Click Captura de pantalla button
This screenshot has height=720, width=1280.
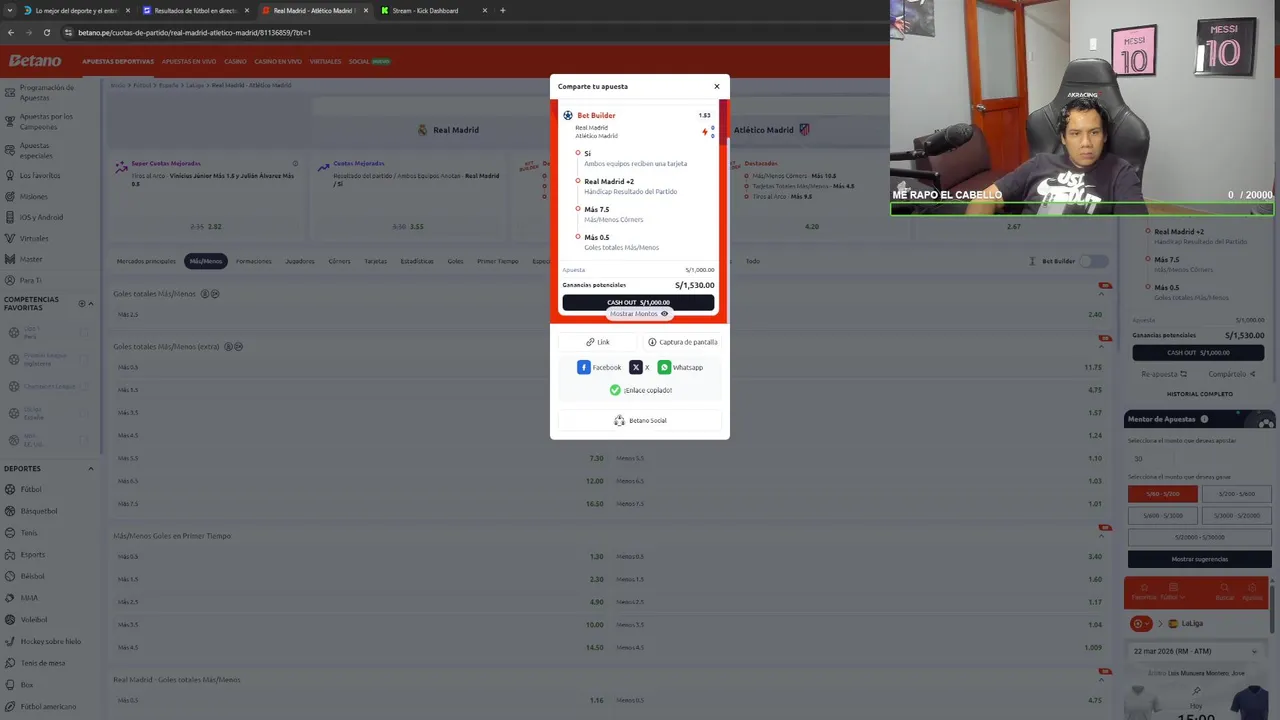click(x=682, y=342)
